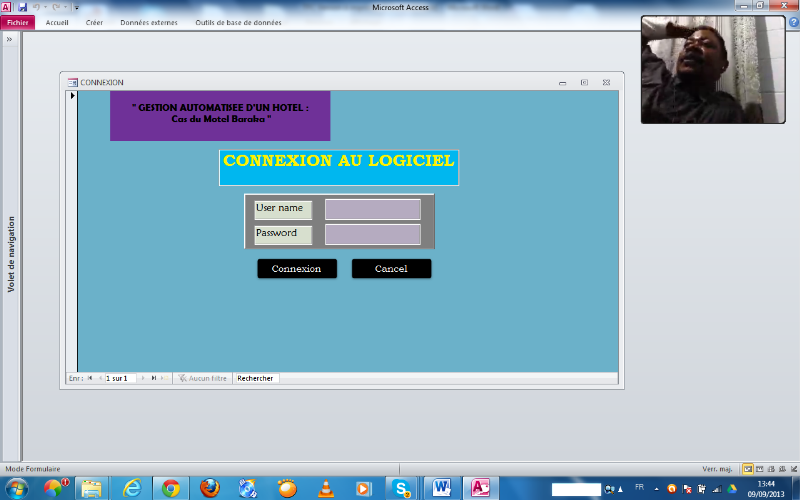Show hidden system tray icons arrow
This screenshot has height=500, width=800.
[x=657, y=489]
